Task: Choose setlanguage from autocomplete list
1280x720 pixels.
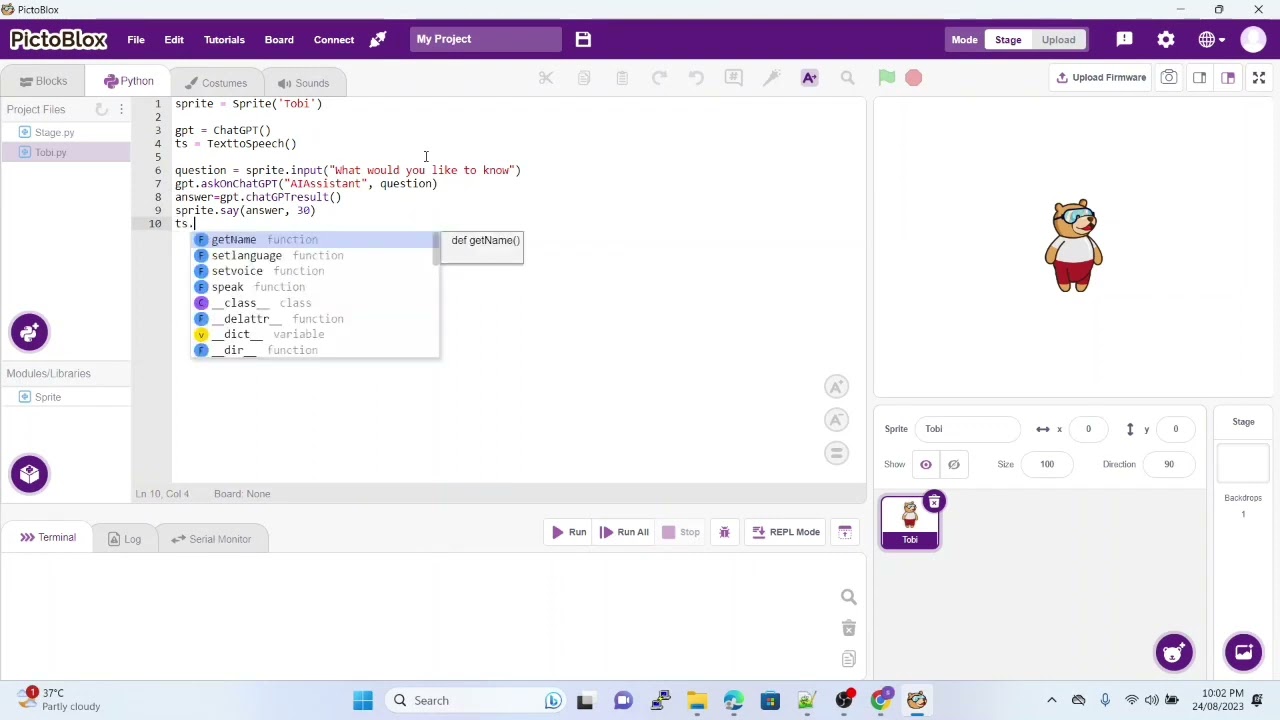Action: click(315, 256)
